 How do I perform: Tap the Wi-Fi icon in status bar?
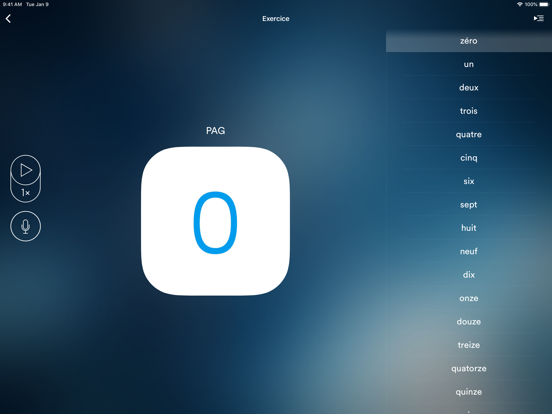(x=520, y=4)
